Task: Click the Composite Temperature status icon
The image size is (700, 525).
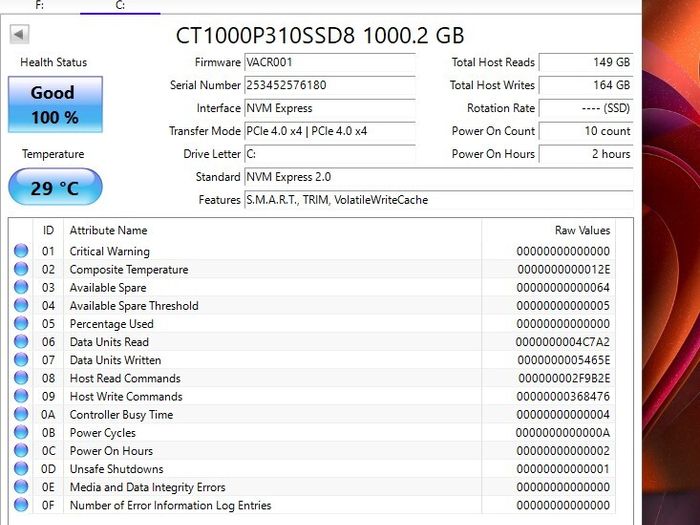Action: point(21,269)
